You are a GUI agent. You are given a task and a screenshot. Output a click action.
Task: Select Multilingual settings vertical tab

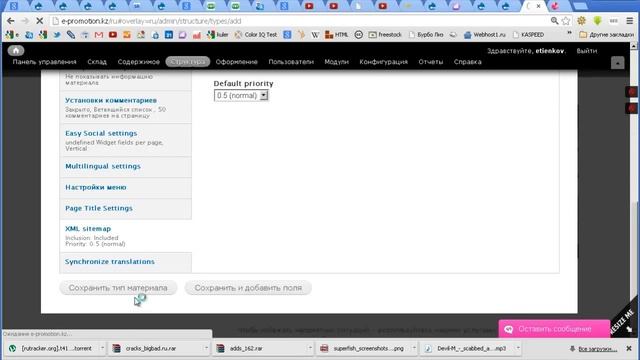(x=125, y=167)
